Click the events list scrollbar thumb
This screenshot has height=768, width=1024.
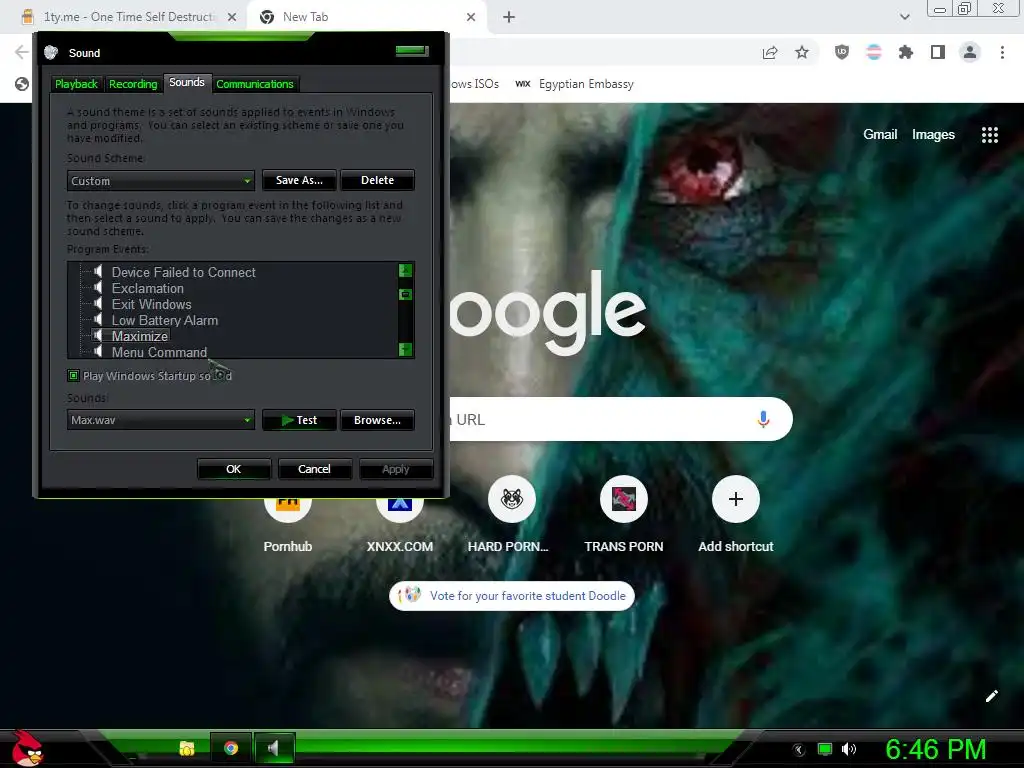(x=406, y=295)
